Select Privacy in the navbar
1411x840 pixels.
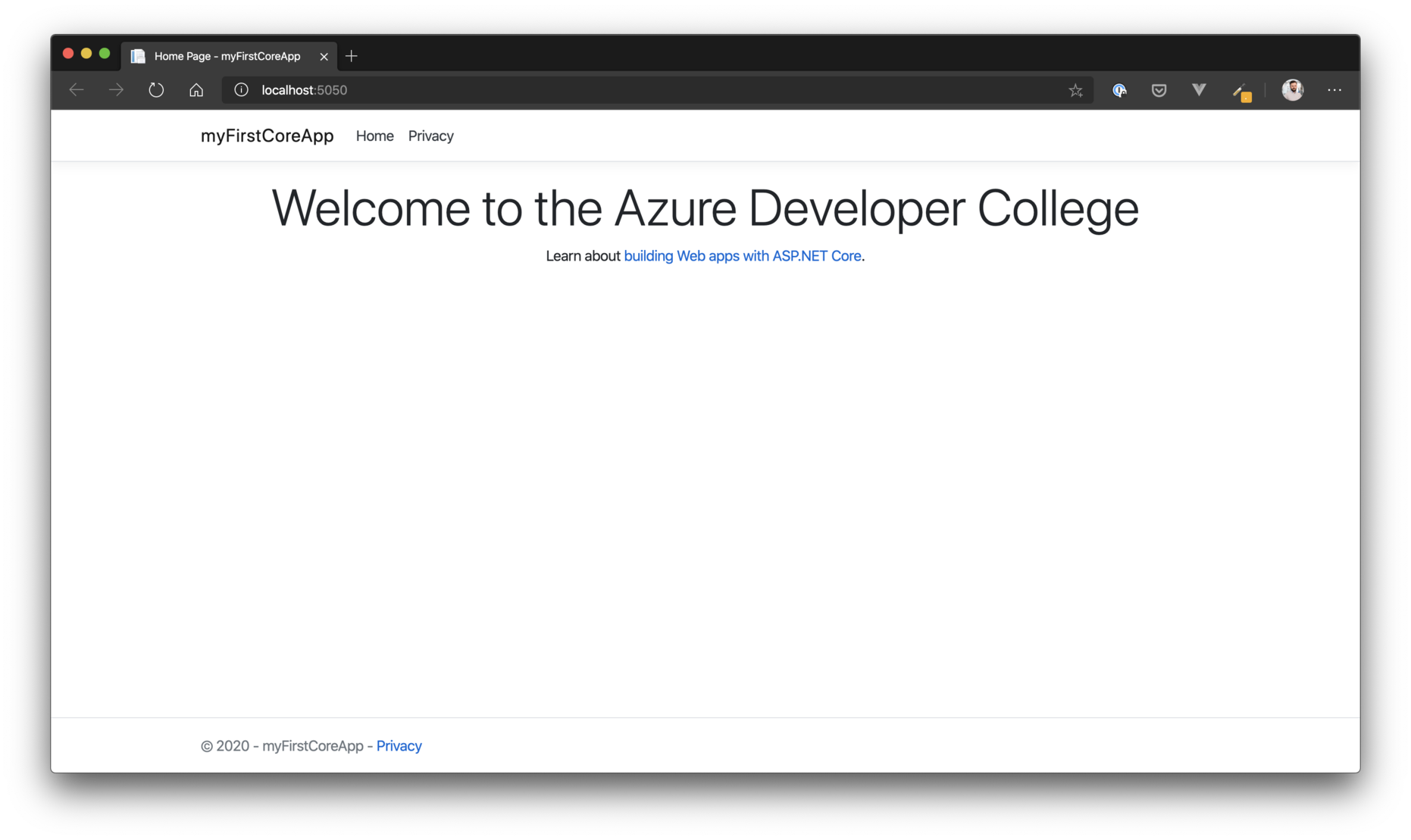(430, 136)
